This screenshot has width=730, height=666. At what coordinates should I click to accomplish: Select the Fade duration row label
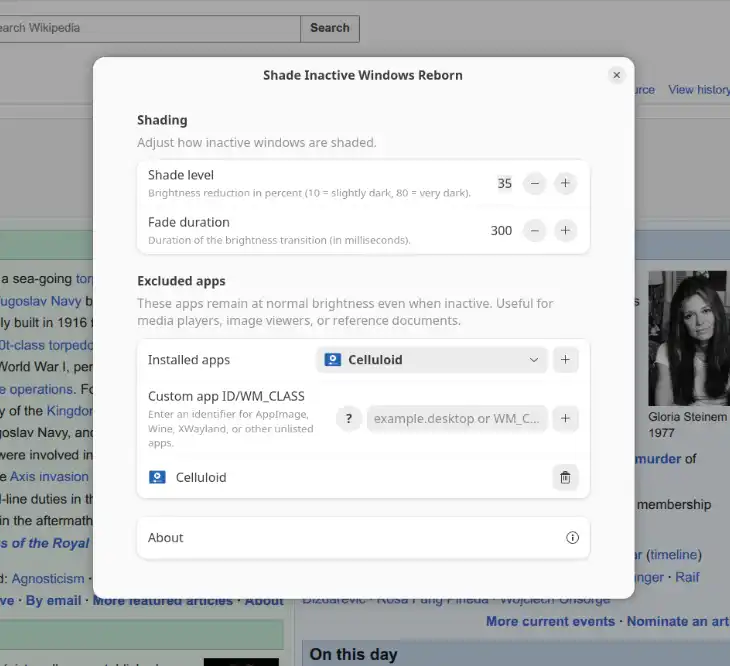click(x=189, y=222)
